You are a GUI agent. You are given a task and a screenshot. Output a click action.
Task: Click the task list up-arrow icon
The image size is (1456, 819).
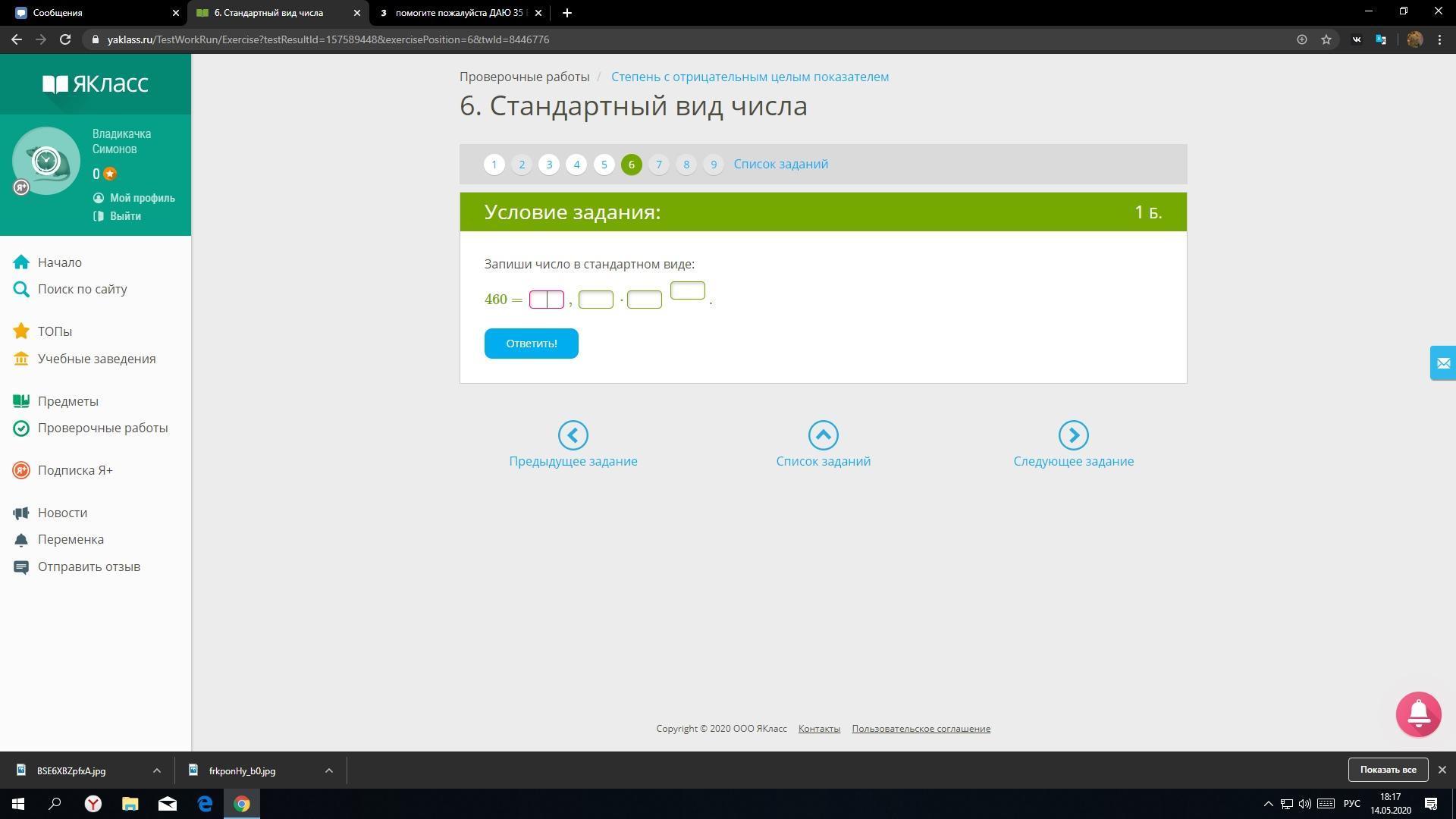click(823, 435)
